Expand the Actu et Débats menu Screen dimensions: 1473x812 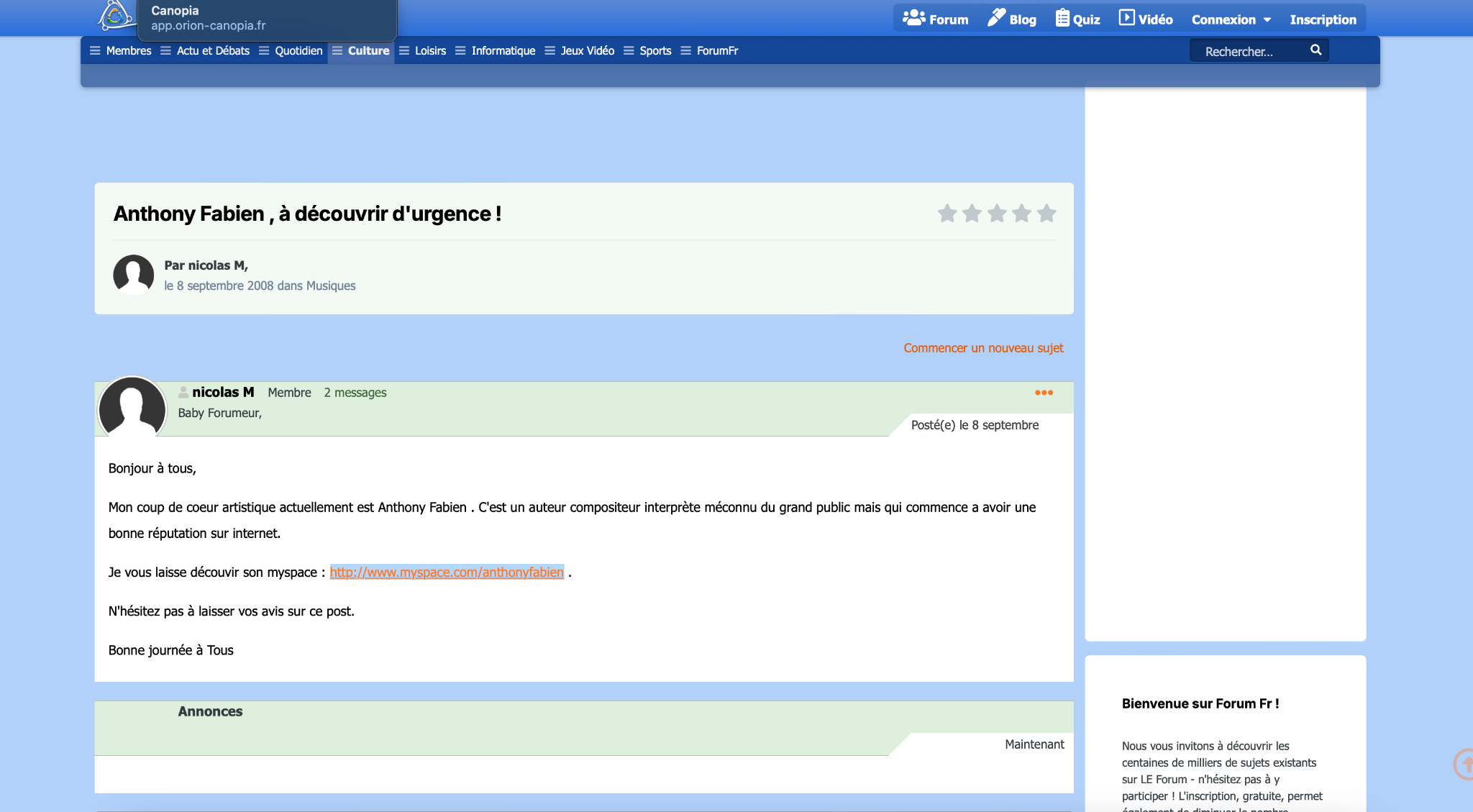205,50
